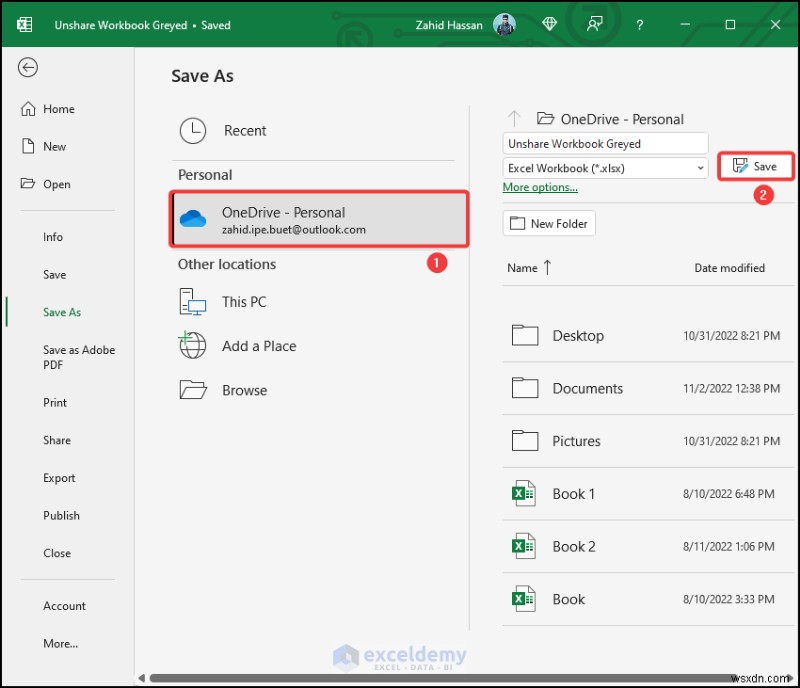Click More... in the sidebar
800x688 pixels.
pos(60,644)
